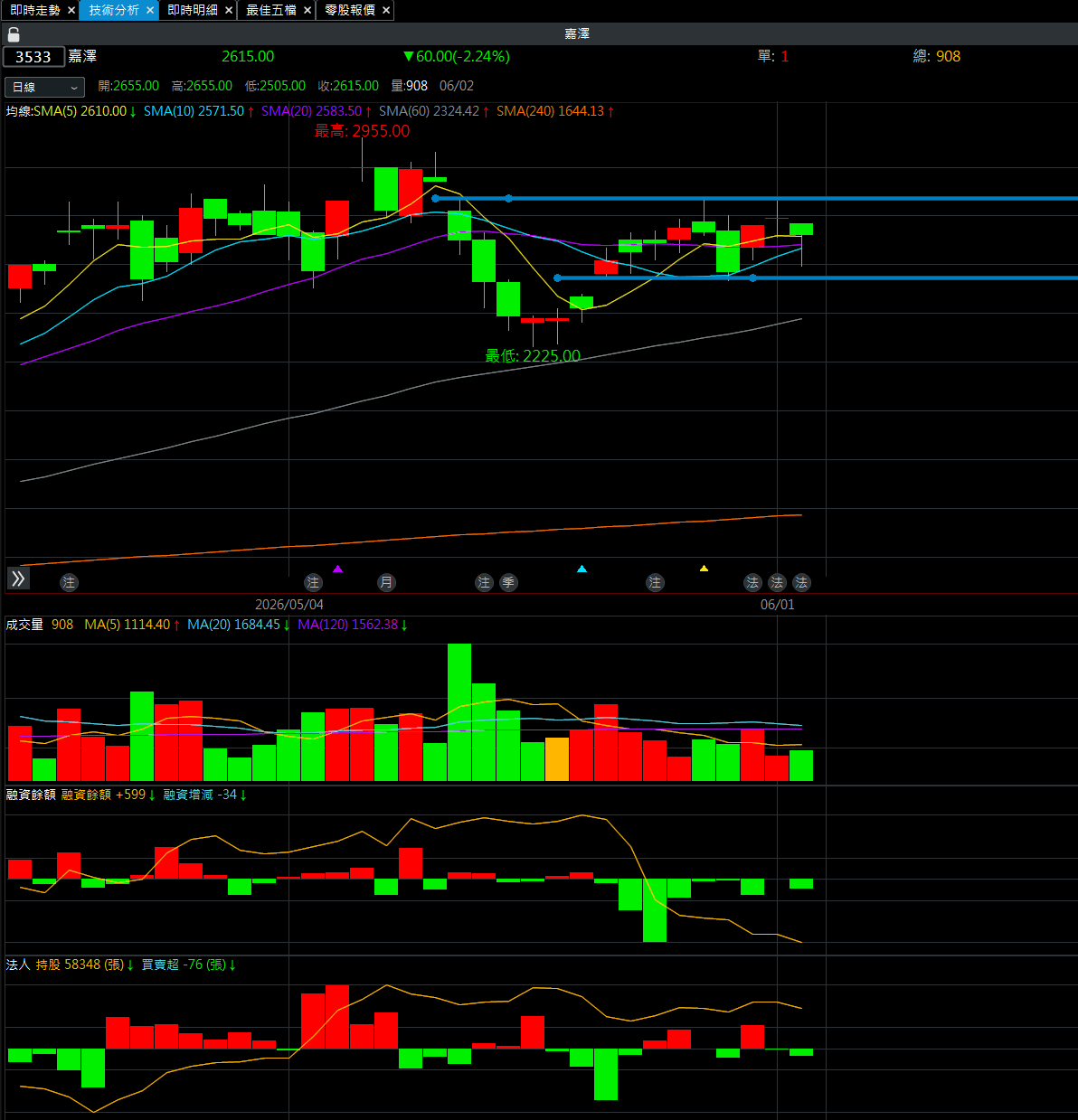1078x1120 pixels.
Task: Select second handle dot on upper blue line
Action: pyautogui.click(x=508, y=198)
